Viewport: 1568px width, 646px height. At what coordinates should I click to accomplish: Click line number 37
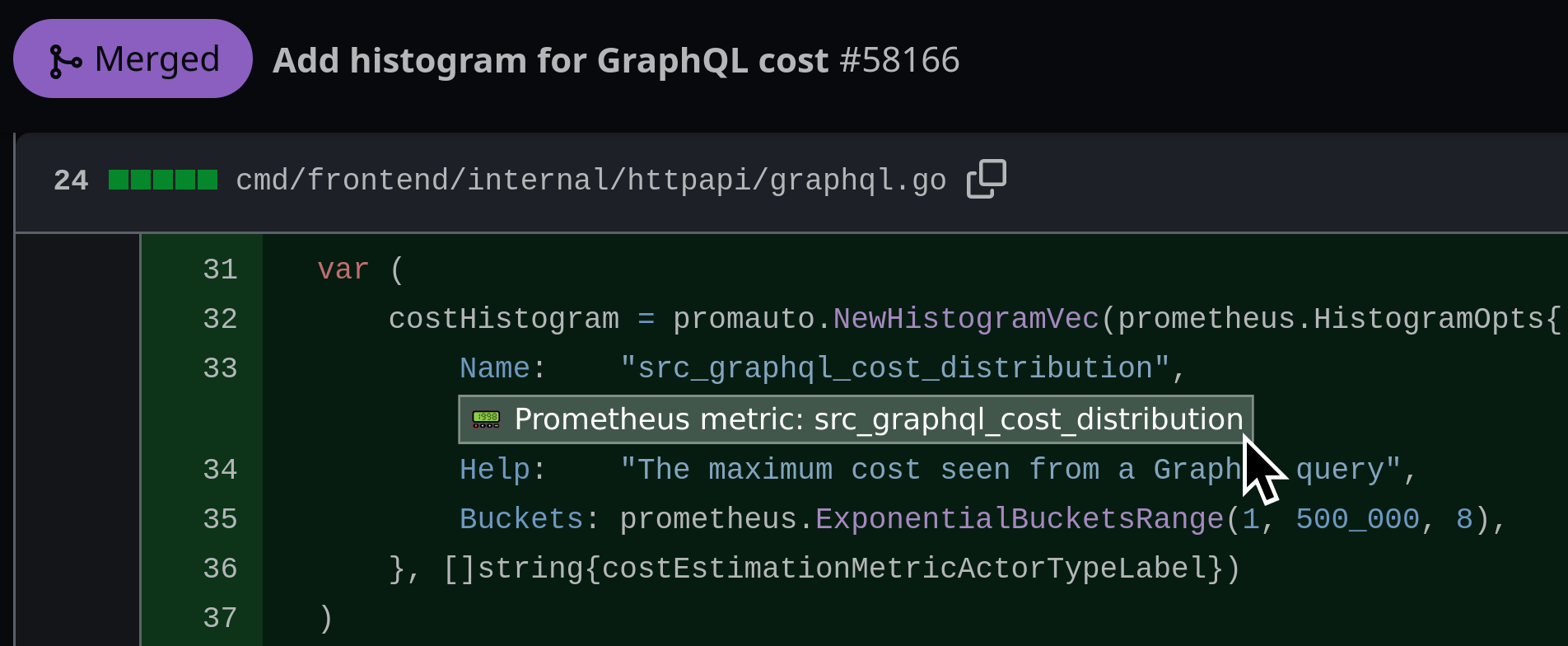(x=220, y=618)
